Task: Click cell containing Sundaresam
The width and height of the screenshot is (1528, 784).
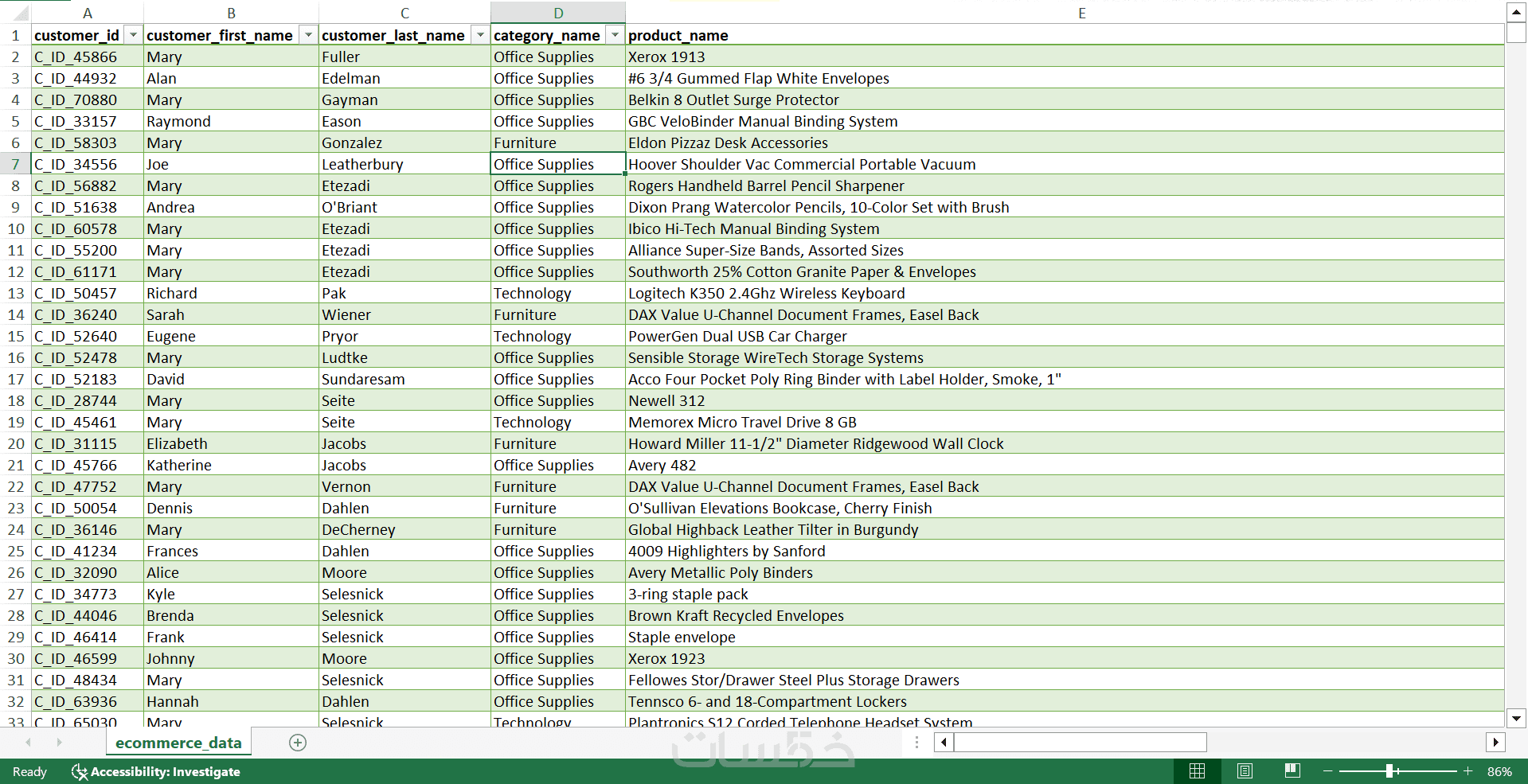Action: pos(404,379)
